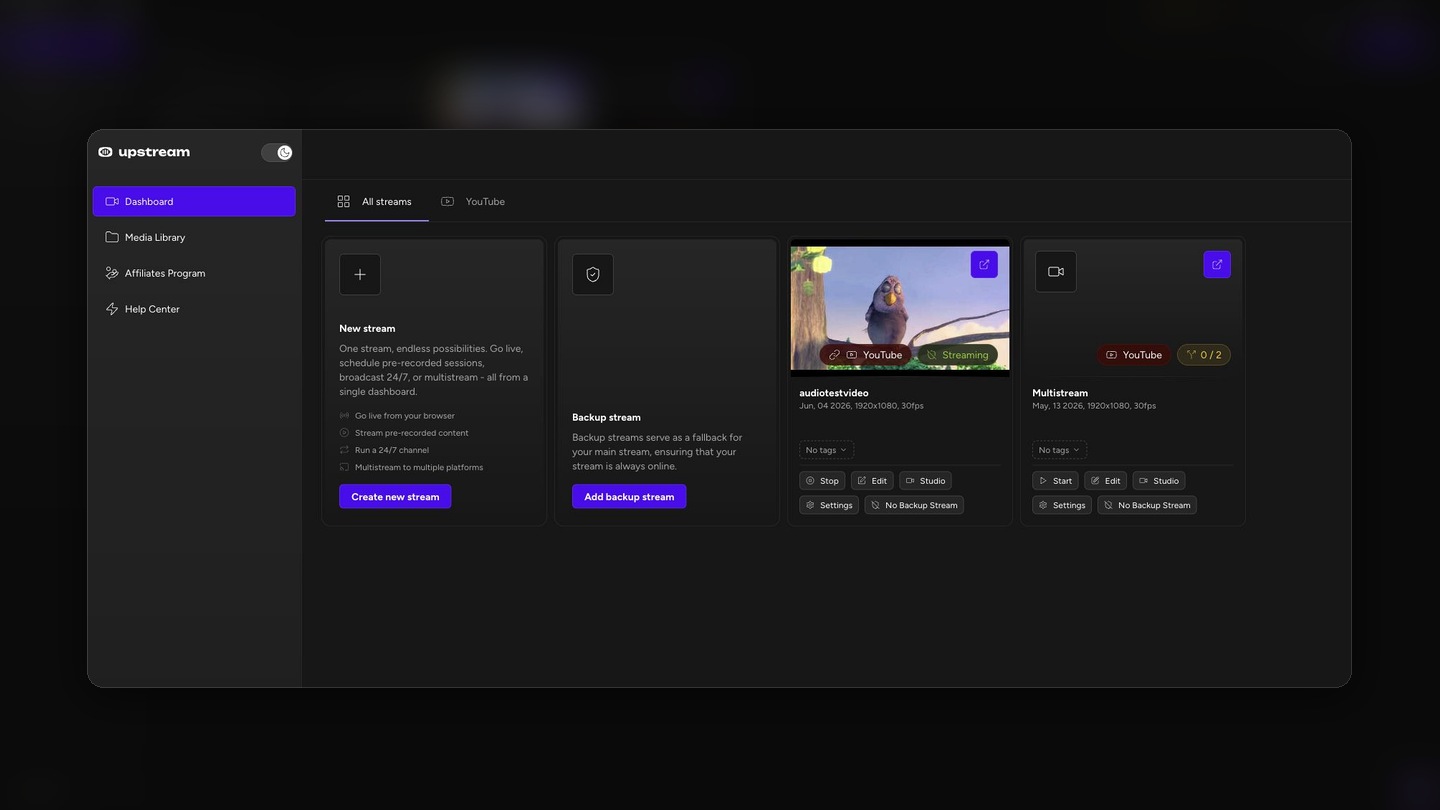Image resolution: width=1440 pixels, height=810 pixels.
Task: Expand No tags dropdown for Multistream
Action: point(1059,450)
